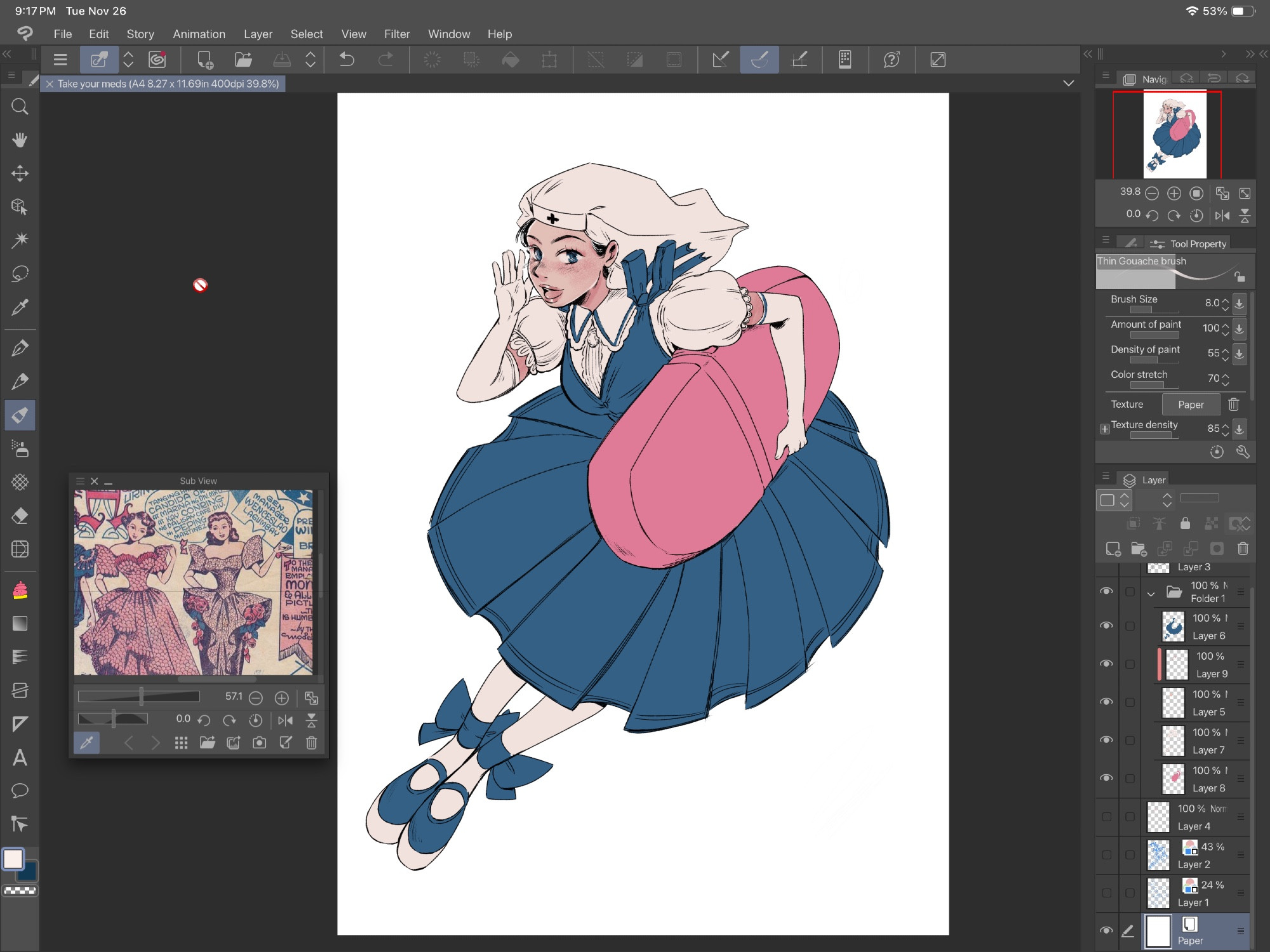Delete the Sub View image
1270x952 pixels.
(311, 742)
